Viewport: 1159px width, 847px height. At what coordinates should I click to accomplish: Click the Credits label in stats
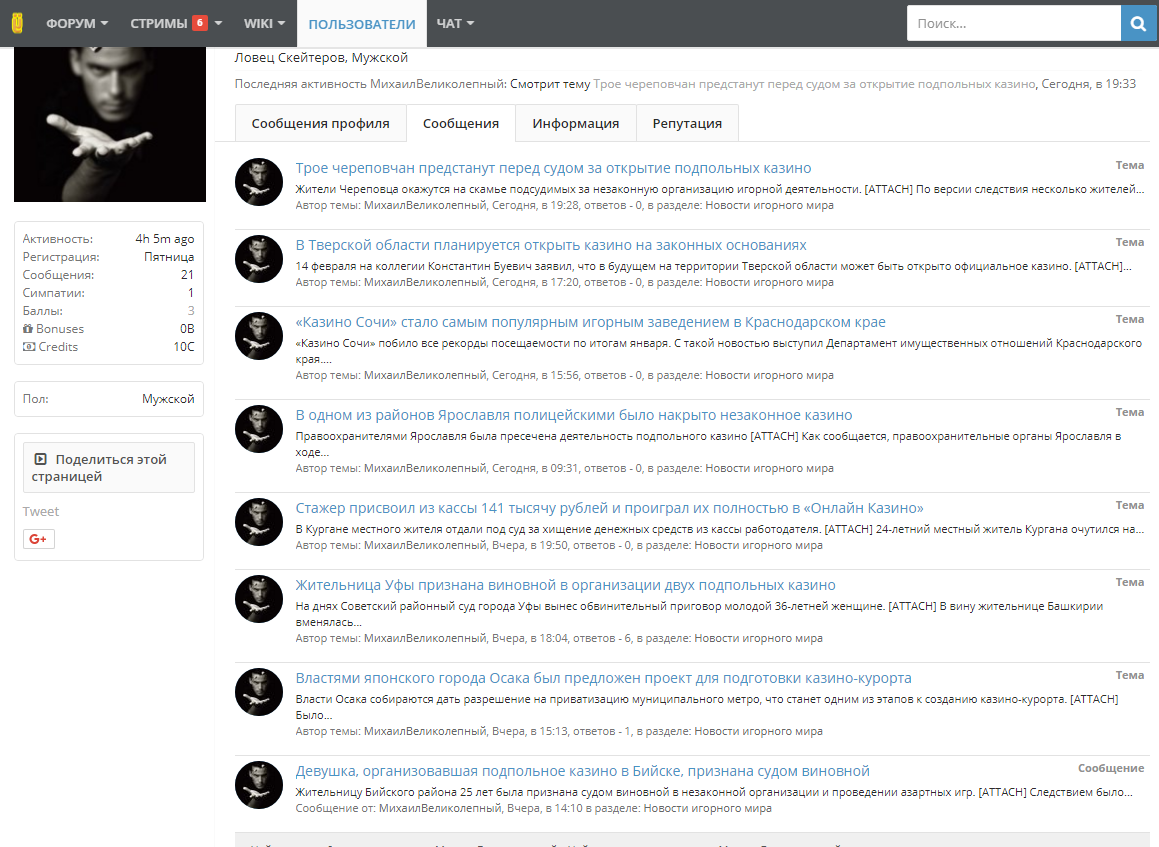click(x=58, y=347)
